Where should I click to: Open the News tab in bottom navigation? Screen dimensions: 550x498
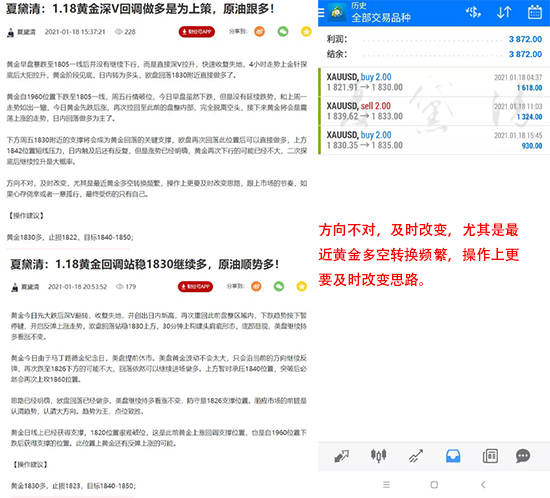[x=490, y=456]
